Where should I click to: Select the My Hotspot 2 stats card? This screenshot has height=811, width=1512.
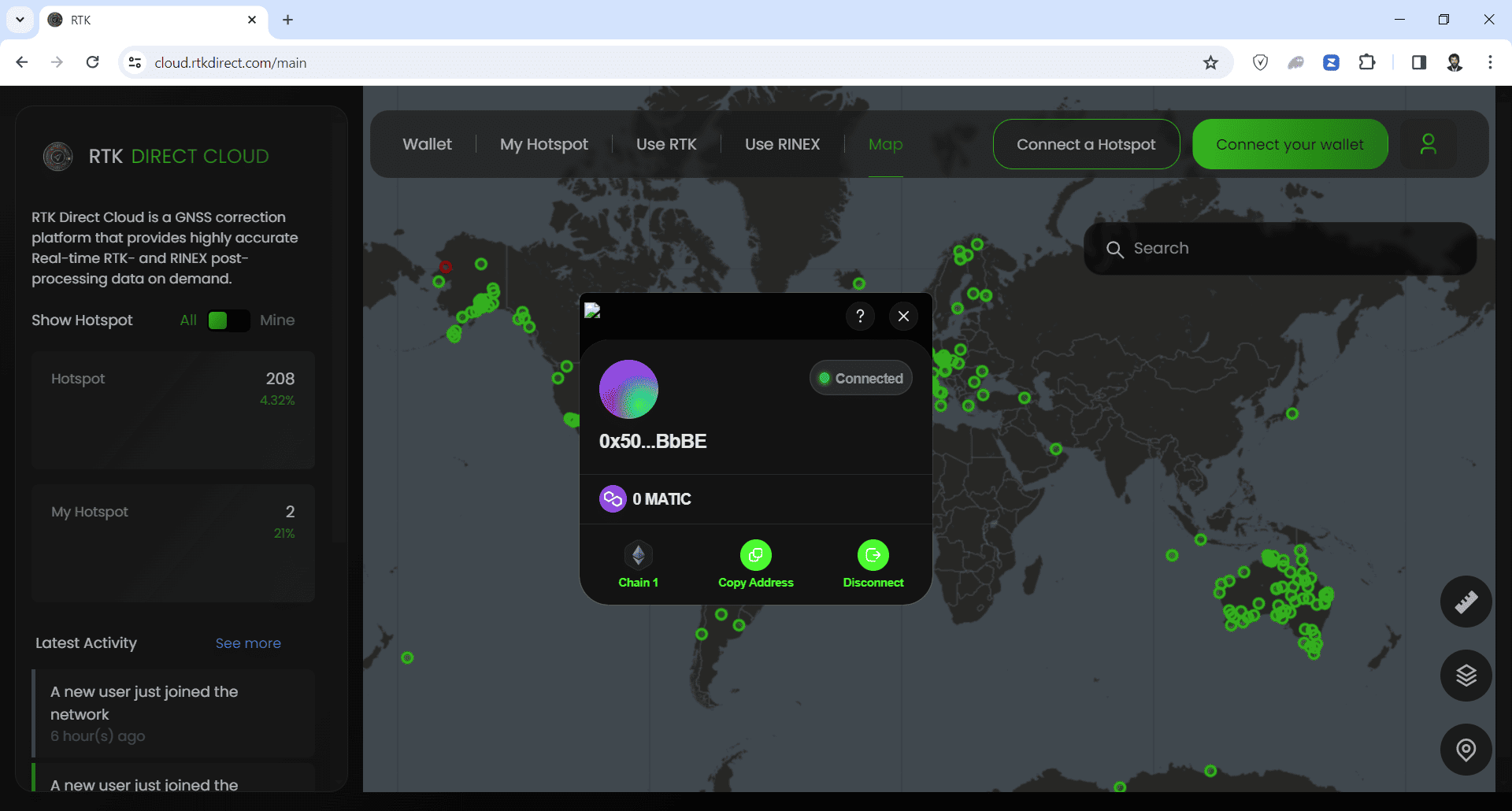pyautogui.click(x=173, y=543)
